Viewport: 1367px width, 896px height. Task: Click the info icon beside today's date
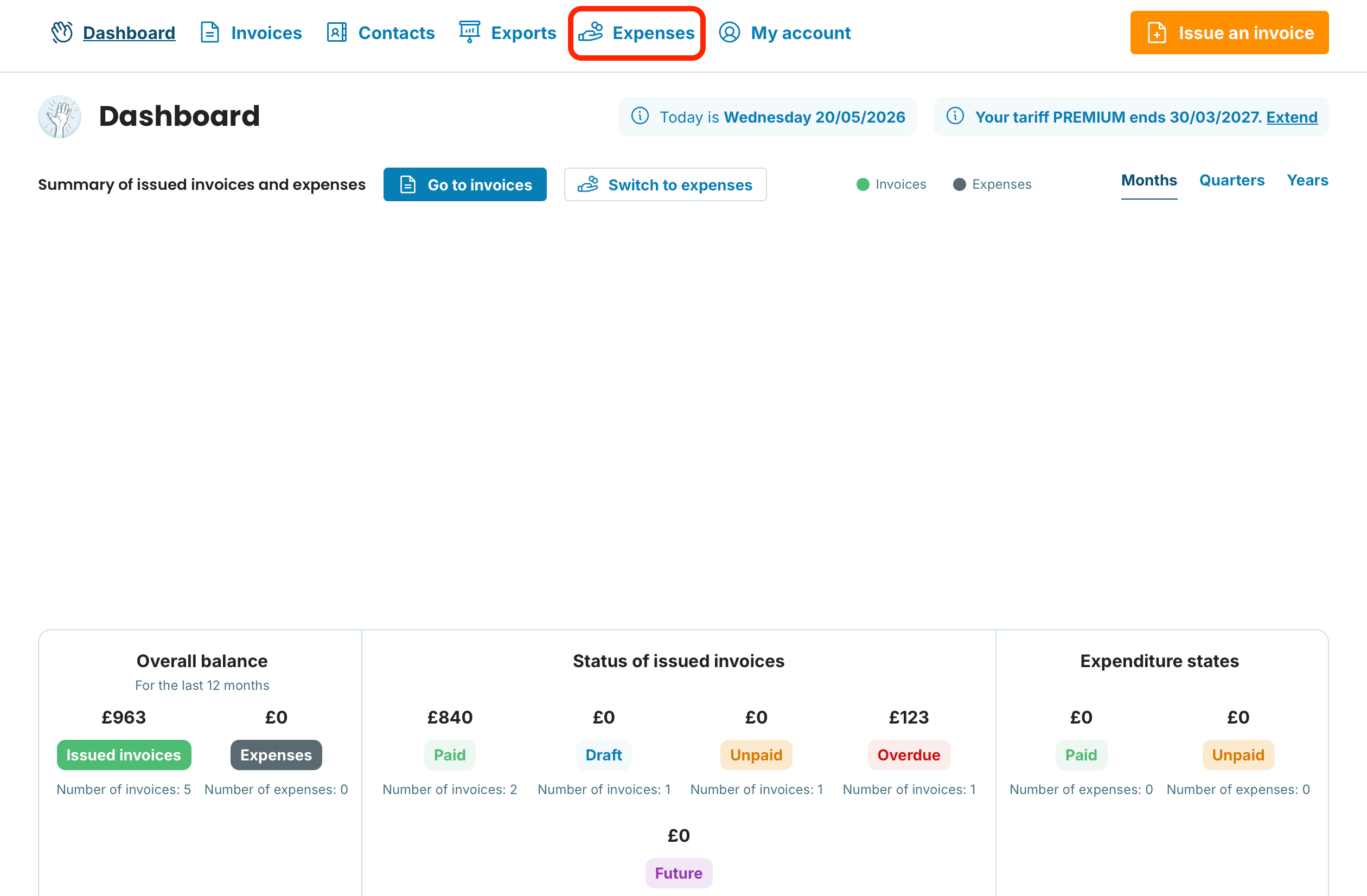640,117
